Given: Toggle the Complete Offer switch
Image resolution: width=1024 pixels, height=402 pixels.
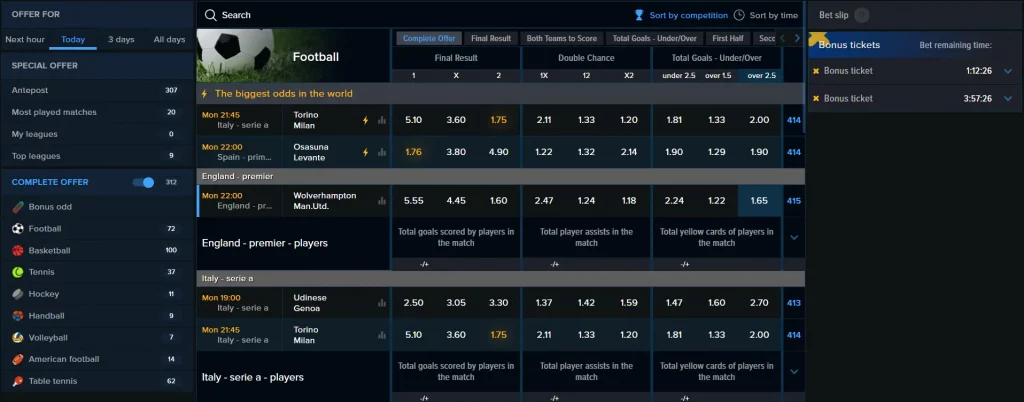Looking at the screenshot, I should click(x=144, y=182).
